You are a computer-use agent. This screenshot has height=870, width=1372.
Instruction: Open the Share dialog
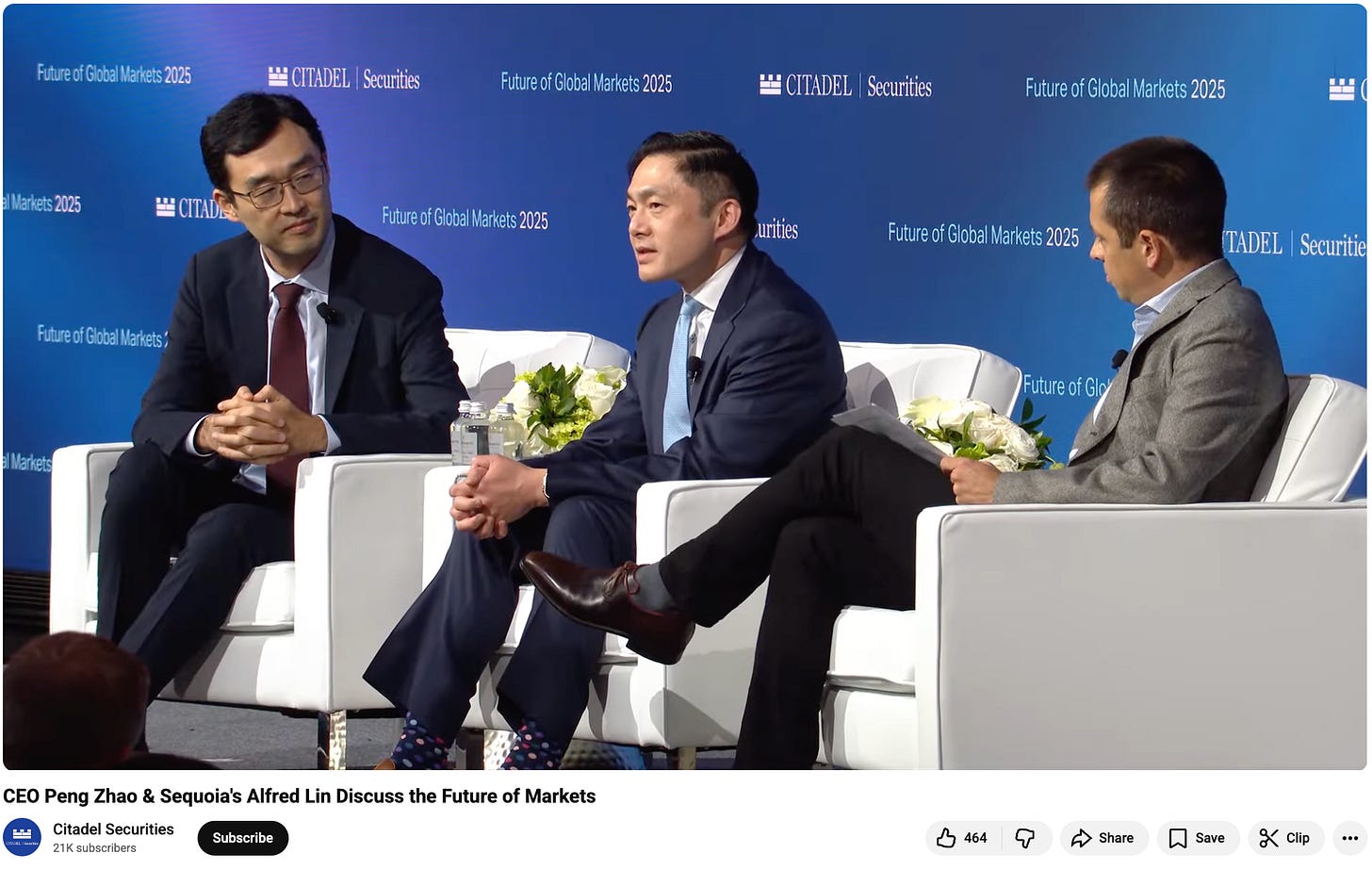point(1103,837)
